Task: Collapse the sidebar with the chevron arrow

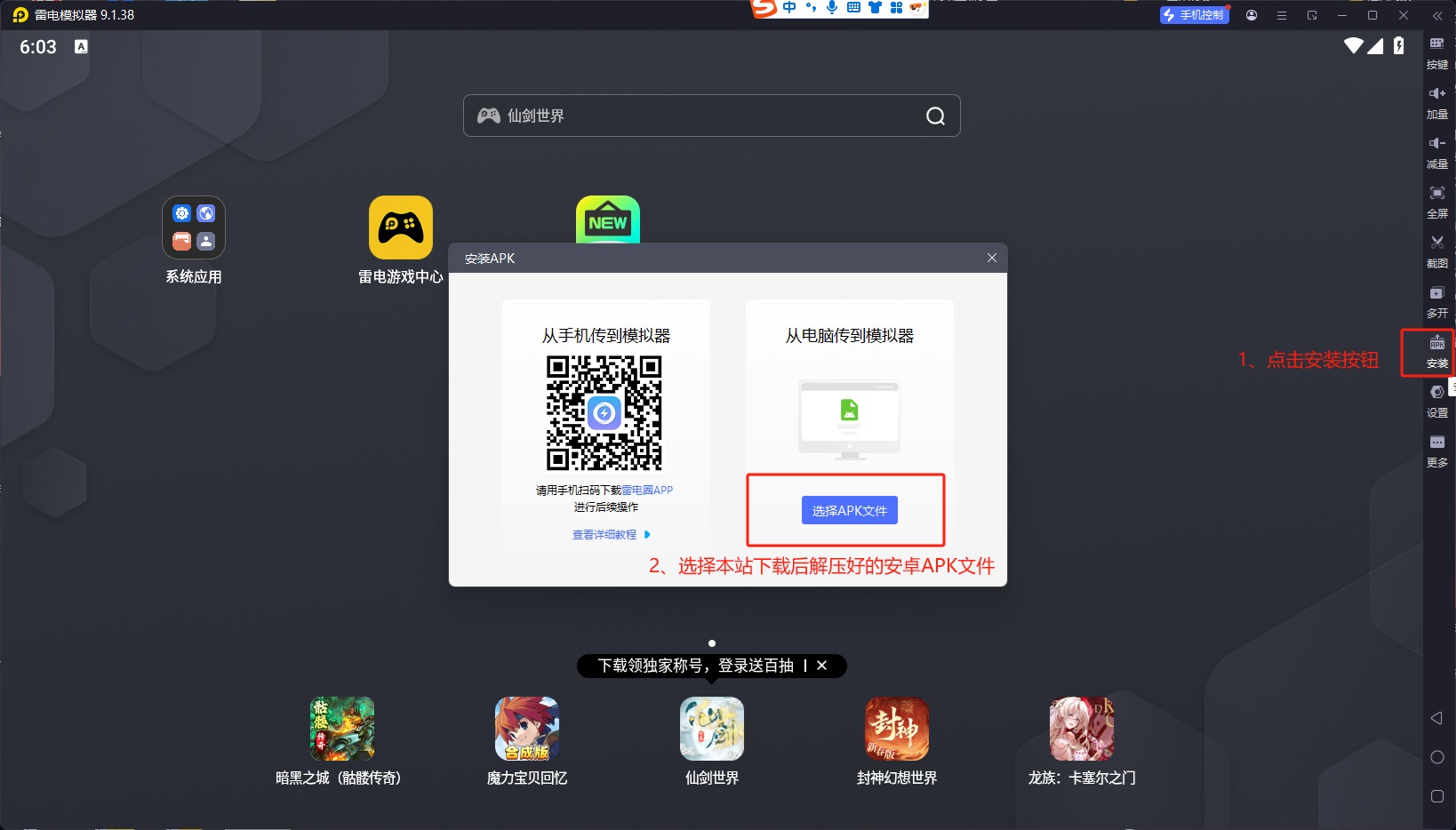Action: coord(1437,15)
